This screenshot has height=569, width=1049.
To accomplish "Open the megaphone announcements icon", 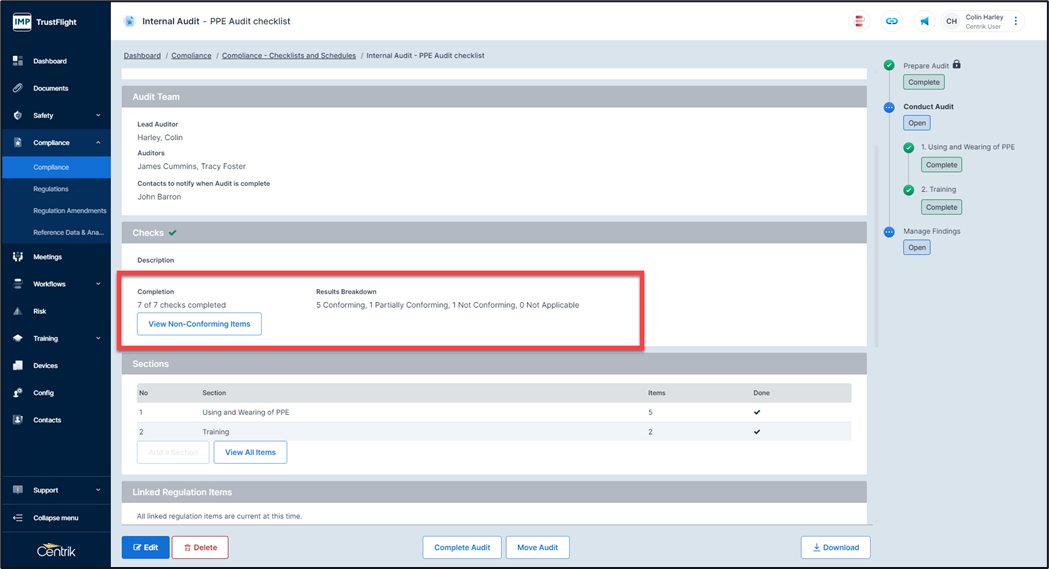I will pyautogui.click(x=924, y=21).
